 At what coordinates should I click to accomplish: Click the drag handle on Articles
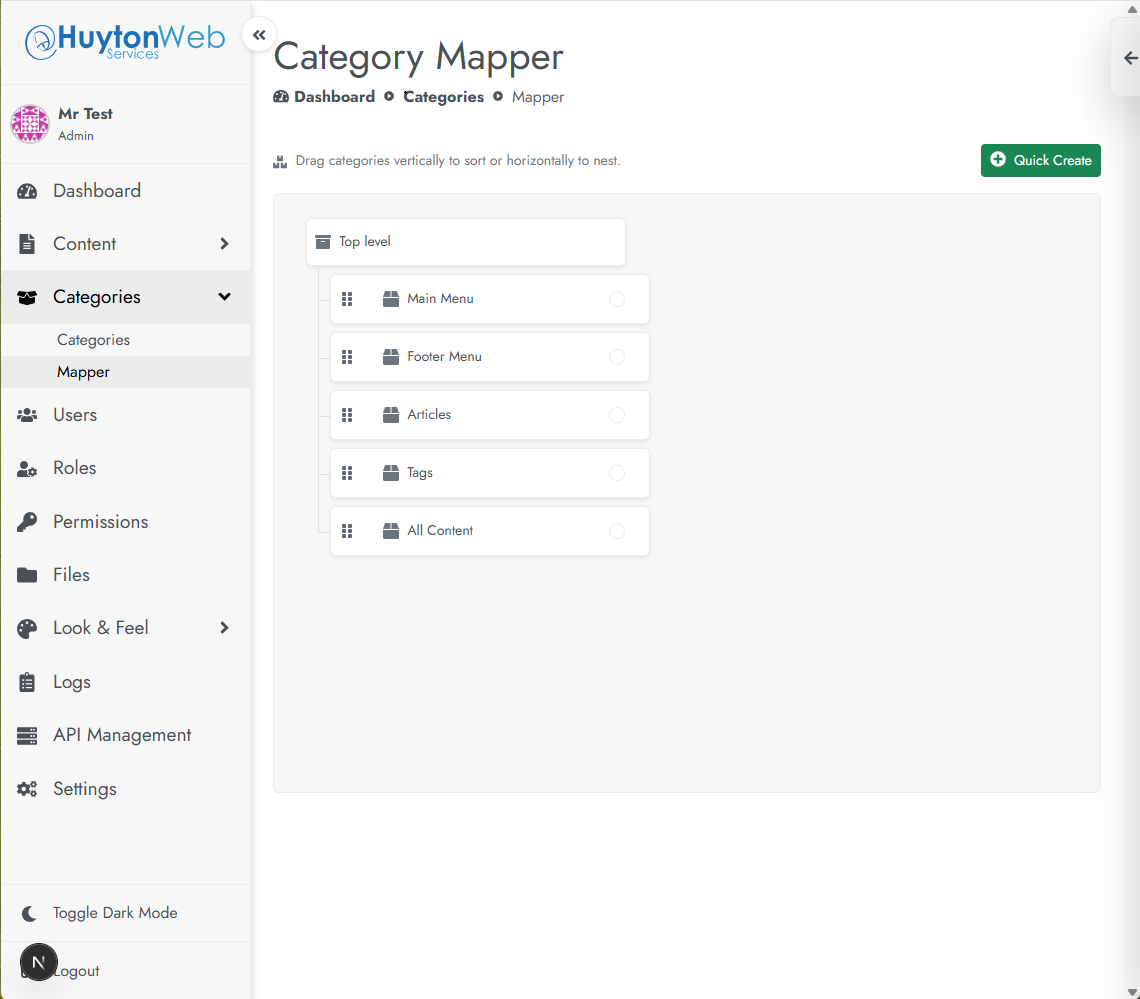pos(347,415)
